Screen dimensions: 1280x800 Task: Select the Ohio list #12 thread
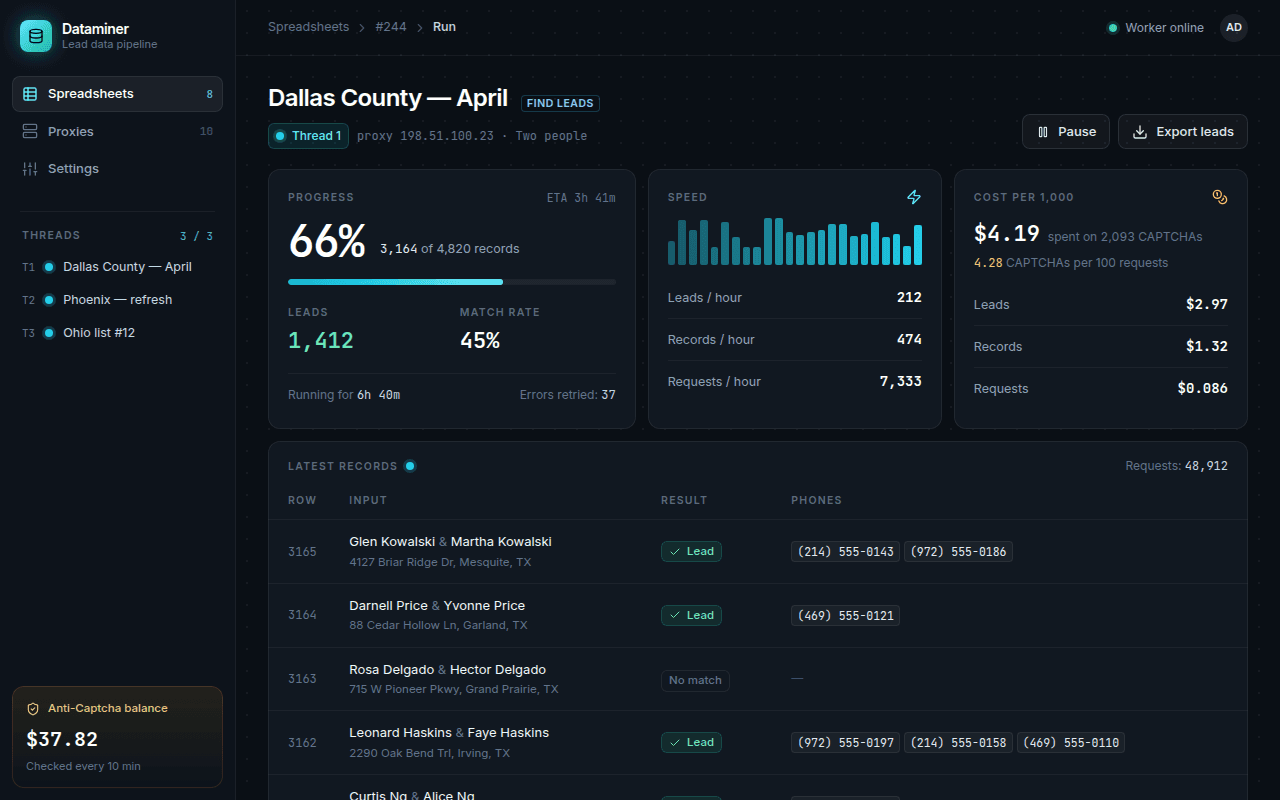coord(117,333)
